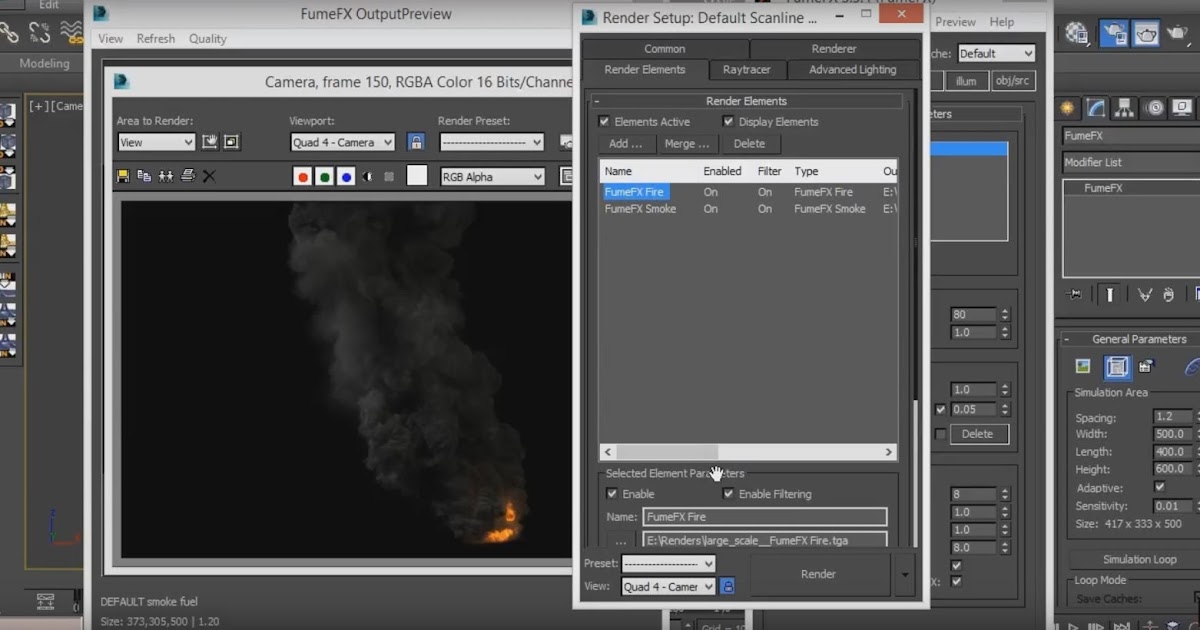Copy the rendered image to the clipboard
Image resolution: width=1200 pixels, height=630 pixels.
pyautogui.click(x=144, y=176)
